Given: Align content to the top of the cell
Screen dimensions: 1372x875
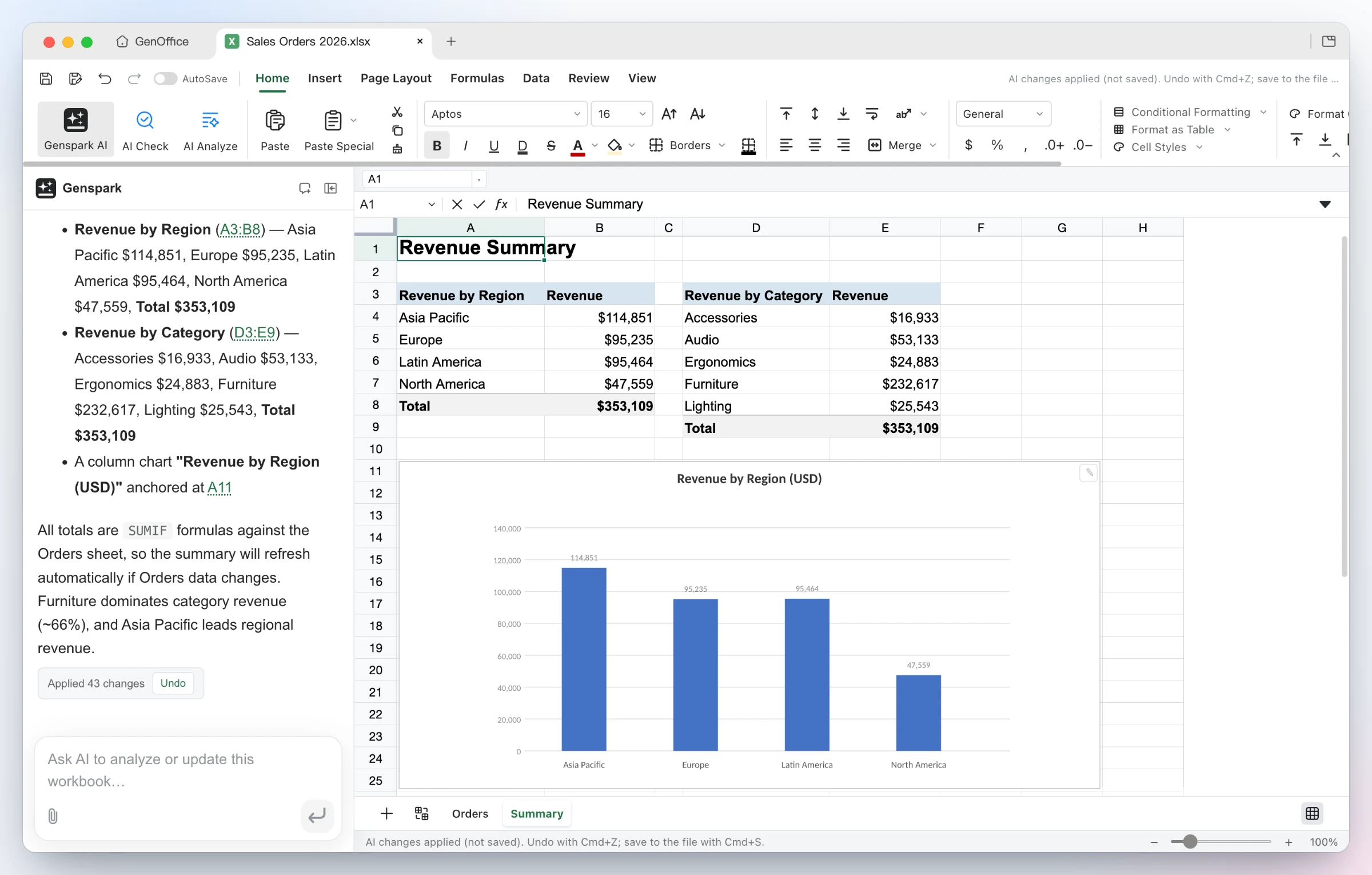Looking at the screenshot, I should [x=786, y=114].
